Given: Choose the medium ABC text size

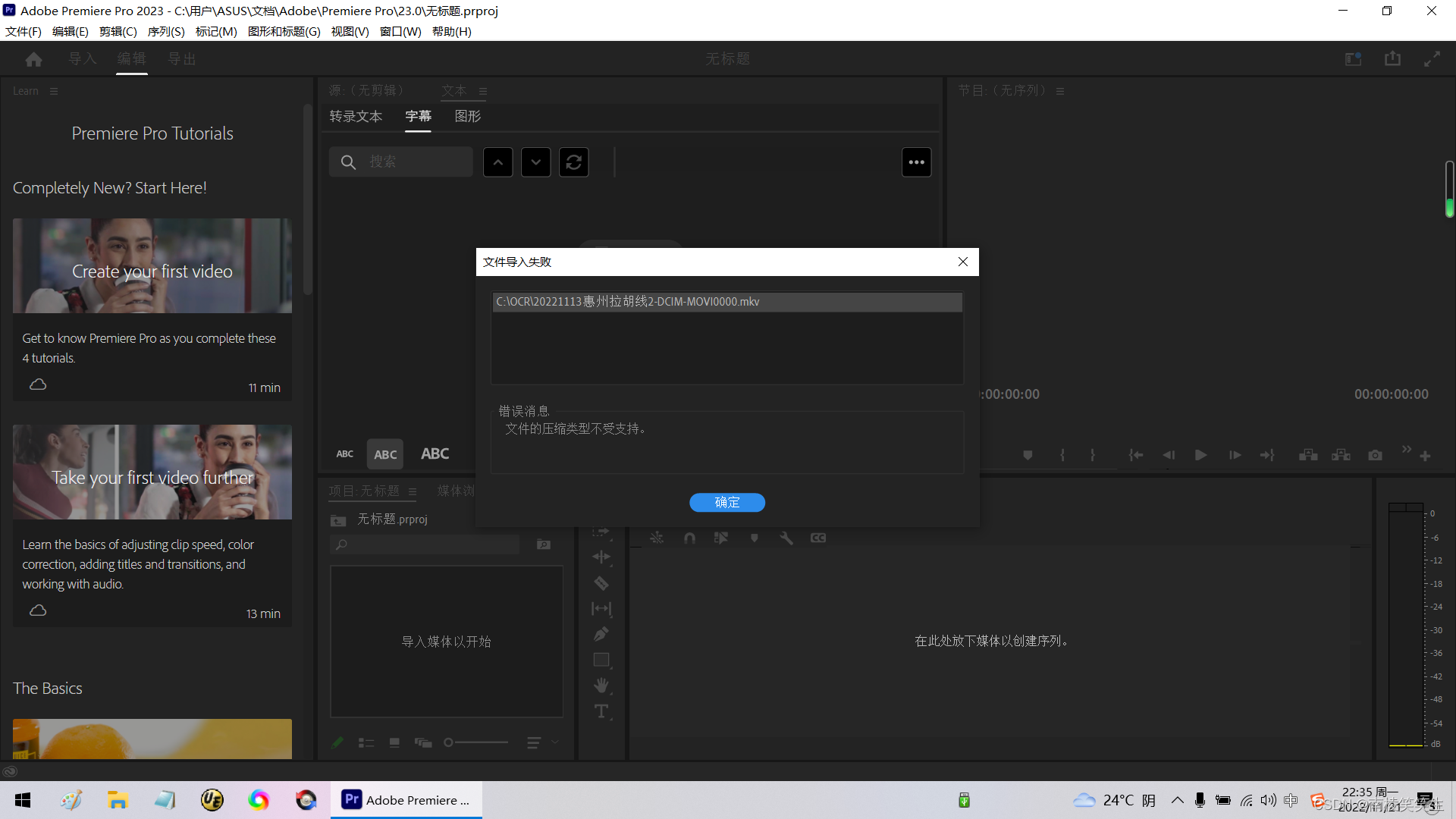Looking at the screenshot, I should [x=385, y=453].
